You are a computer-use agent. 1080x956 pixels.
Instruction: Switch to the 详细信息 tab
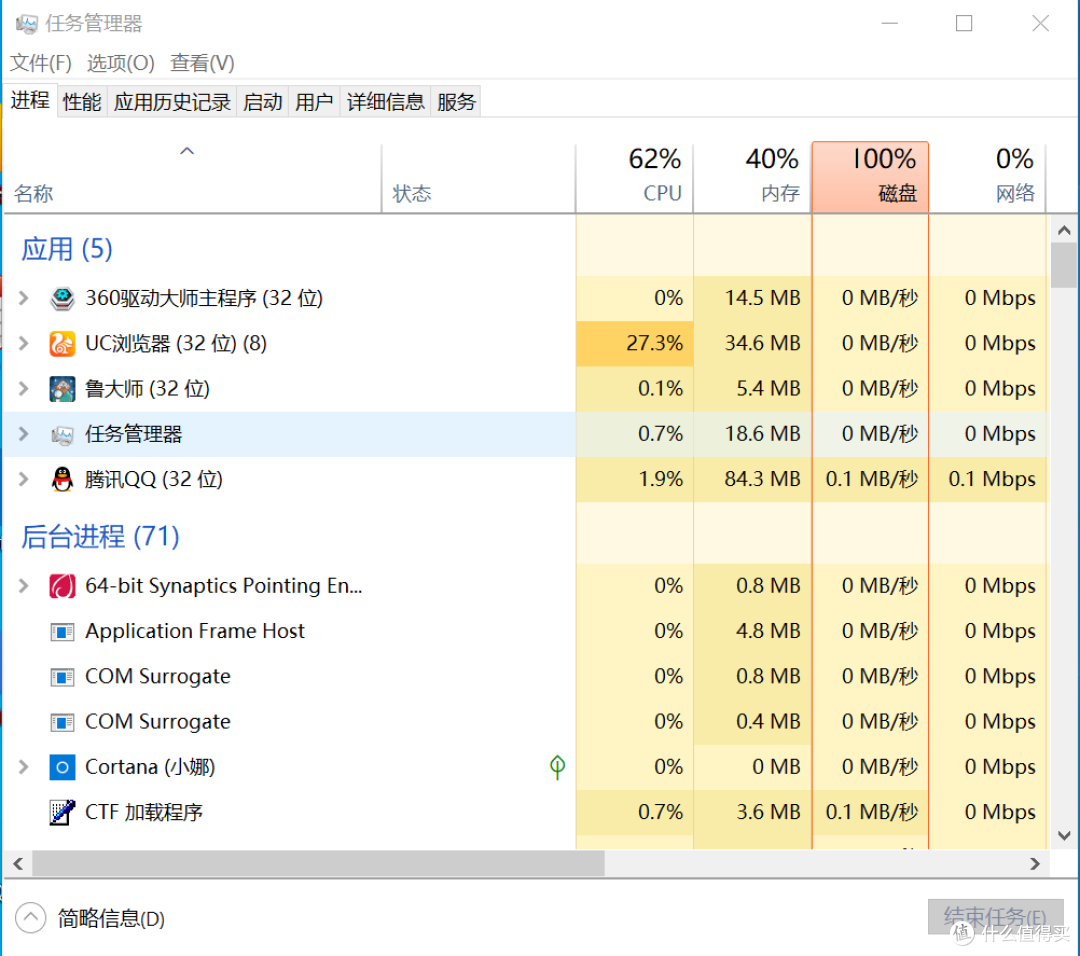tap(386, 102)
